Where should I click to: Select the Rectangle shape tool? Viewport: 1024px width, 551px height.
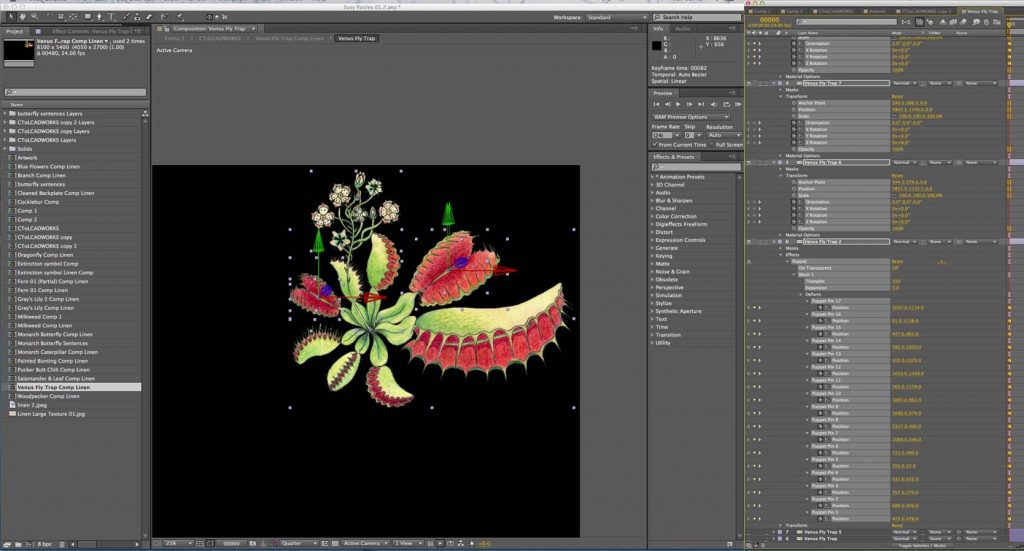[88, 16]
